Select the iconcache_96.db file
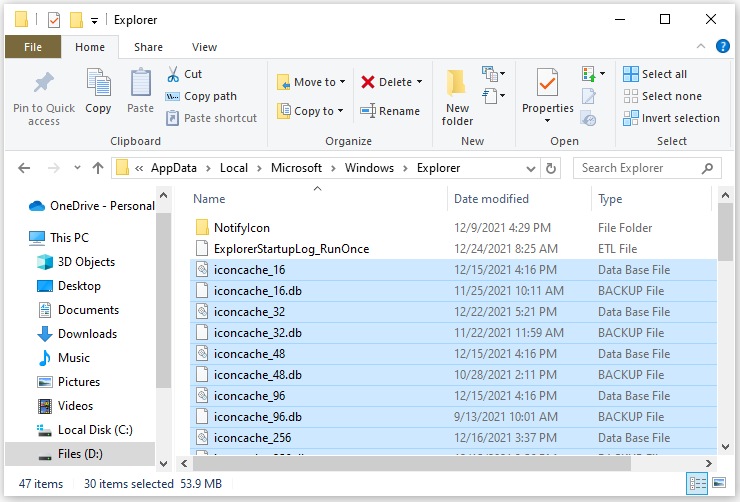The width and height of the screenshot is (740, 502). (x=453, y=417)
